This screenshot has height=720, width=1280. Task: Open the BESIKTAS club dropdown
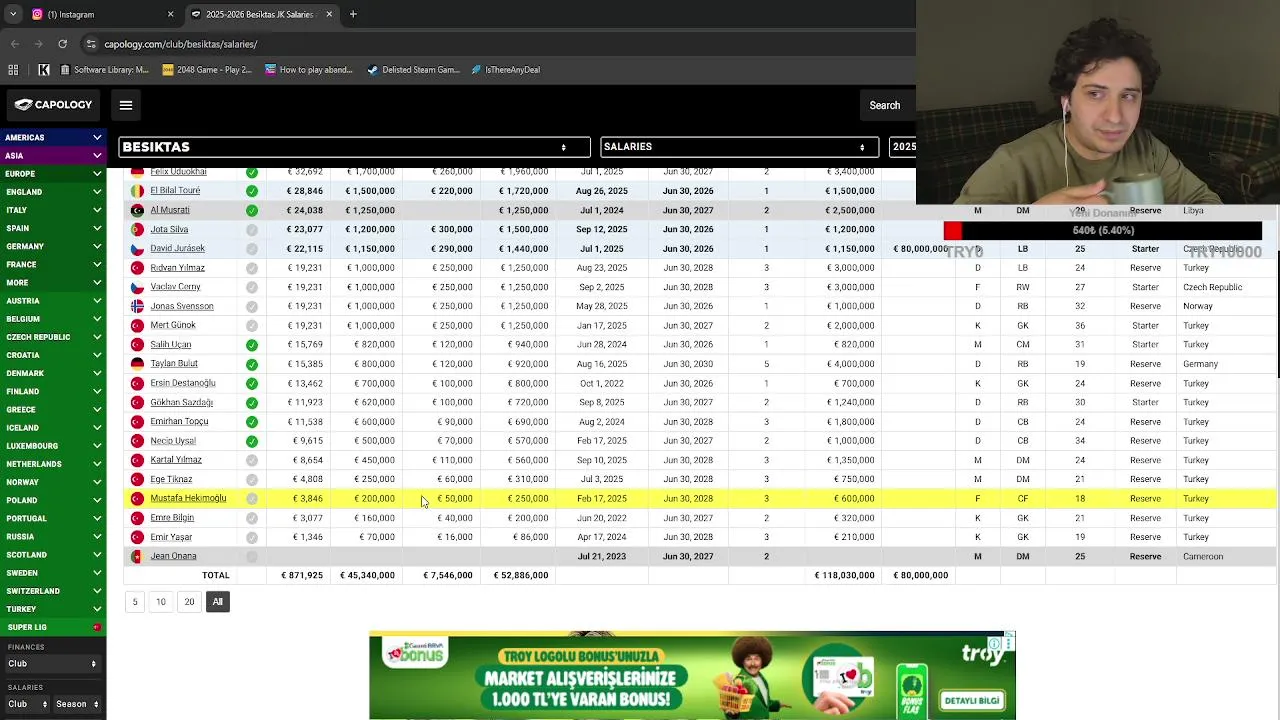354,147
